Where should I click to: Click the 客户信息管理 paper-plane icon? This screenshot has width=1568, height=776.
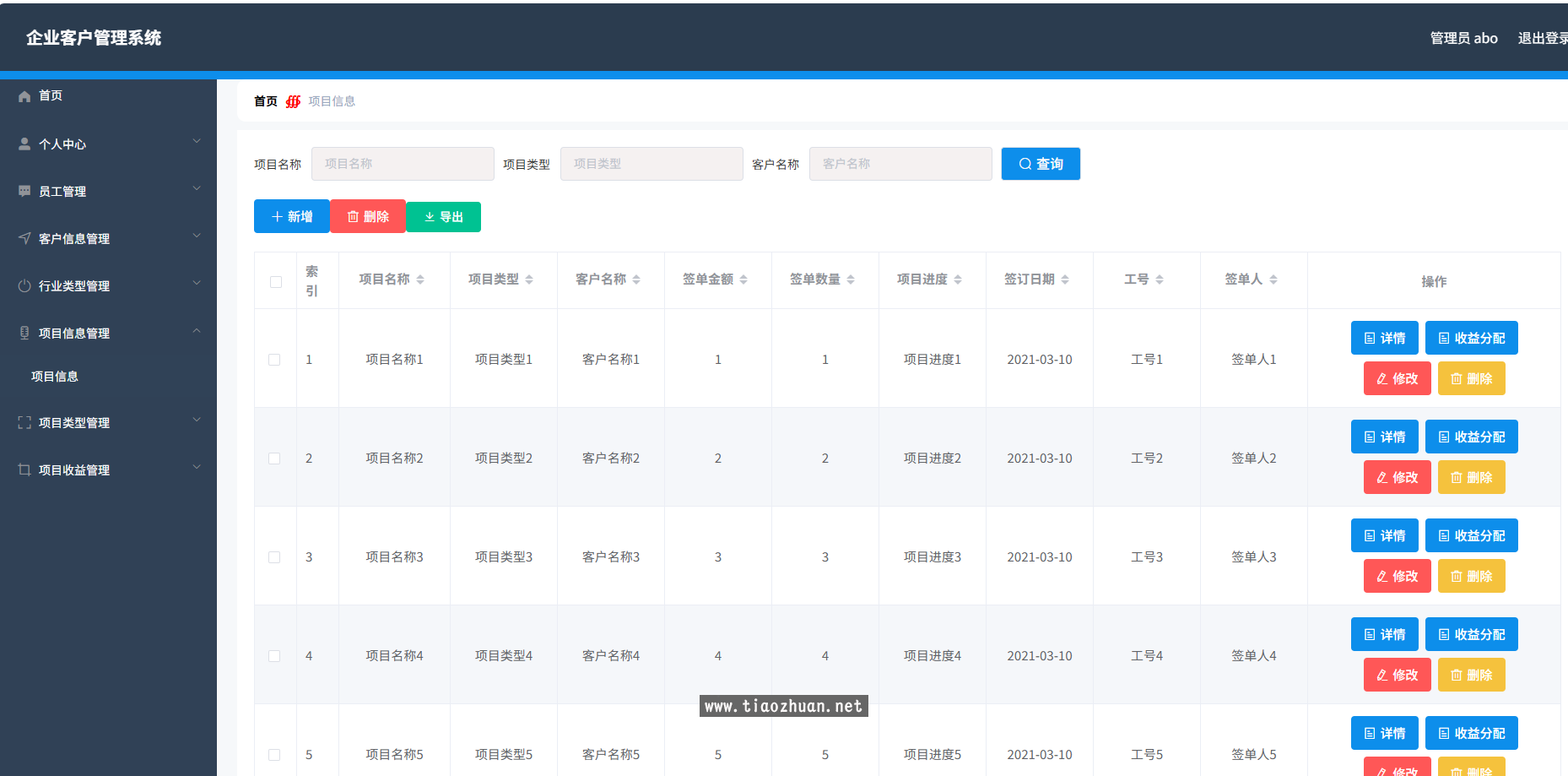point(24,238)
